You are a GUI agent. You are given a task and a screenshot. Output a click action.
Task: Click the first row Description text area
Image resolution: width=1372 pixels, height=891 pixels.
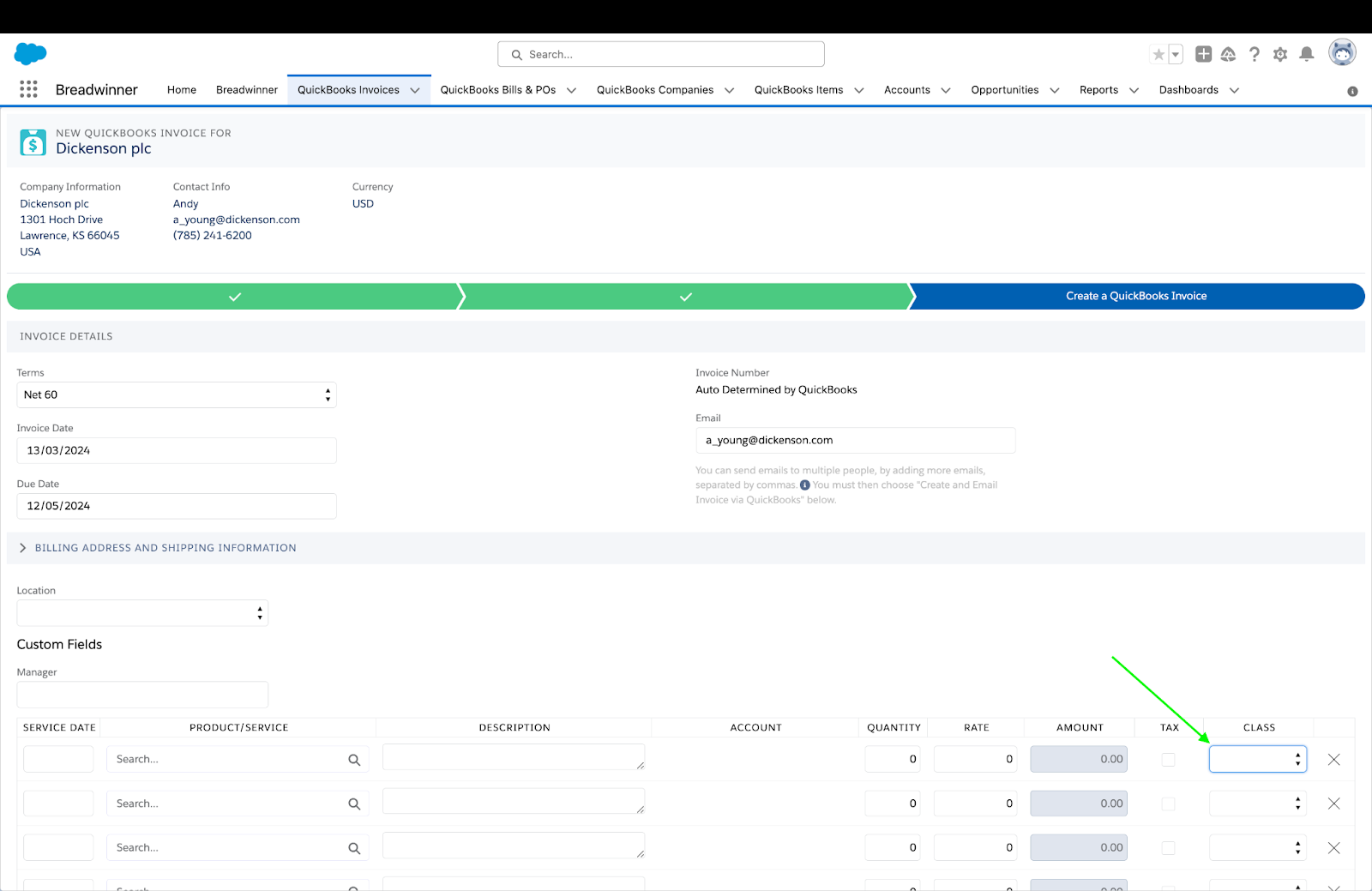pyautogui.click(x=514, y=756)
